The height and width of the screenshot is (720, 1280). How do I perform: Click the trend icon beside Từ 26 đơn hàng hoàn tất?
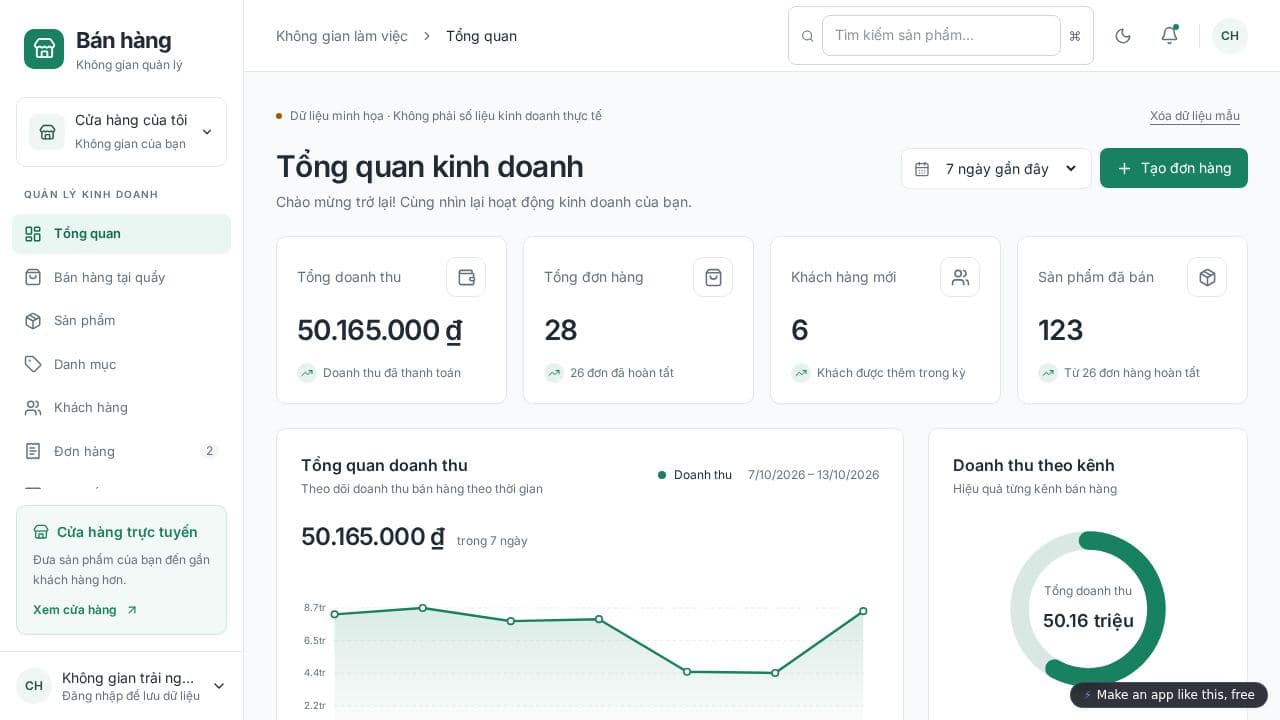coord(1047,373)
